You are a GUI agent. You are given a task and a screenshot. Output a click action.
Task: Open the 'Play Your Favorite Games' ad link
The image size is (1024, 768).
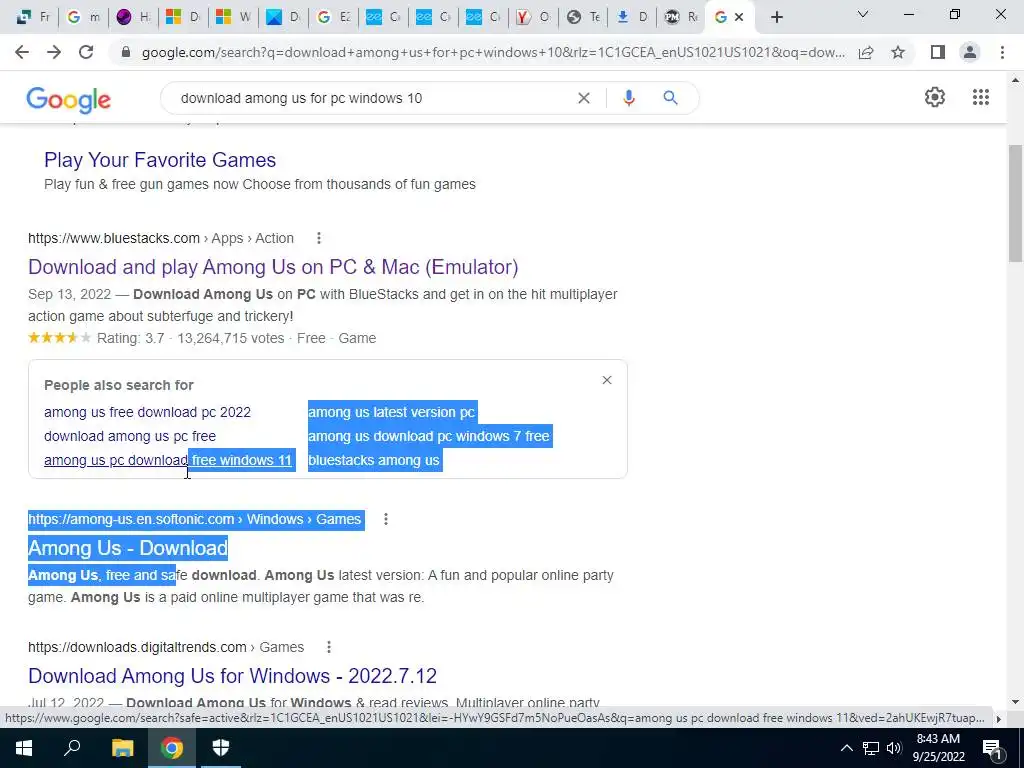(x=160, y=160)
